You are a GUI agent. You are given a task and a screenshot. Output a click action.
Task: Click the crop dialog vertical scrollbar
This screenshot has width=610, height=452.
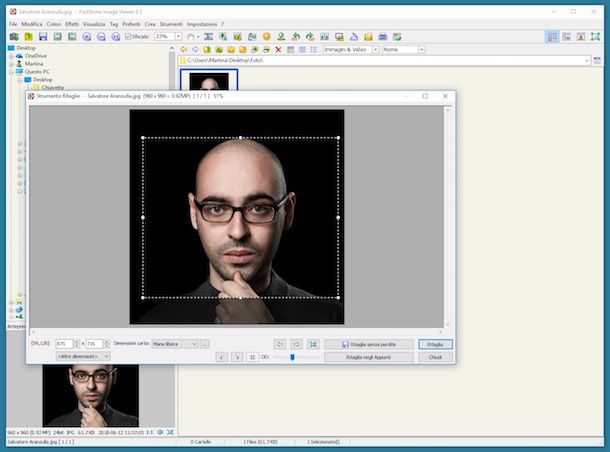(447, 217)
